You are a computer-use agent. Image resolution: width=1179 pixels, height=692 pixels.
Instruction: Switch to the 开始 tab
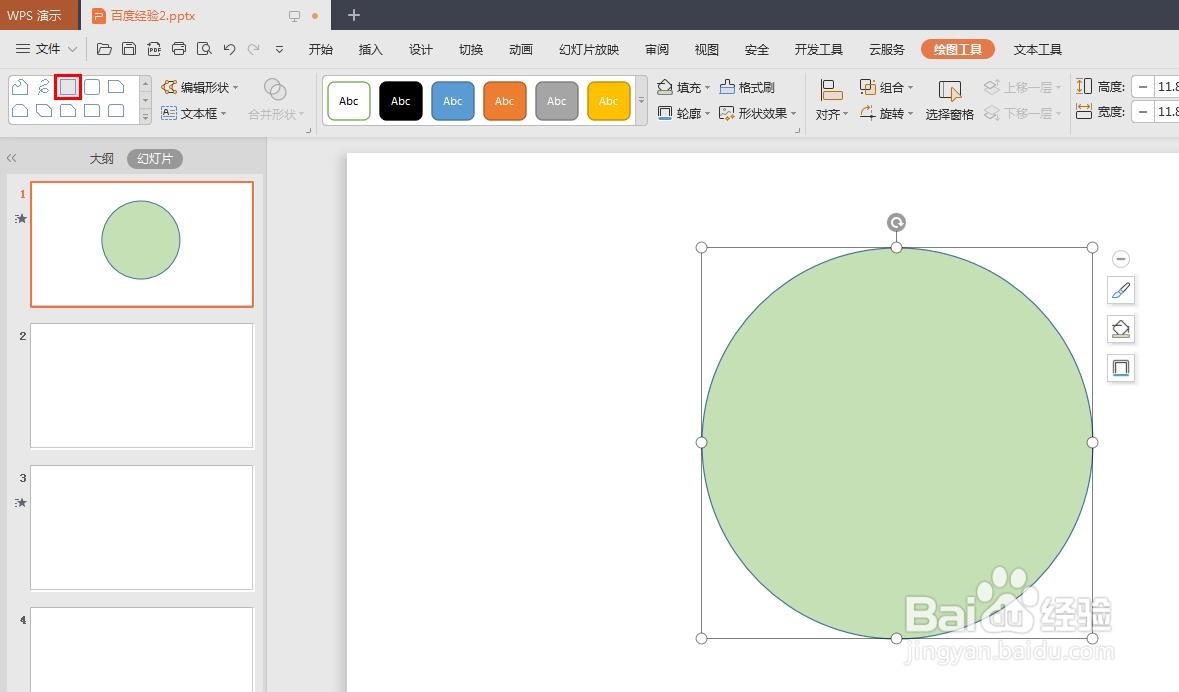320,50
